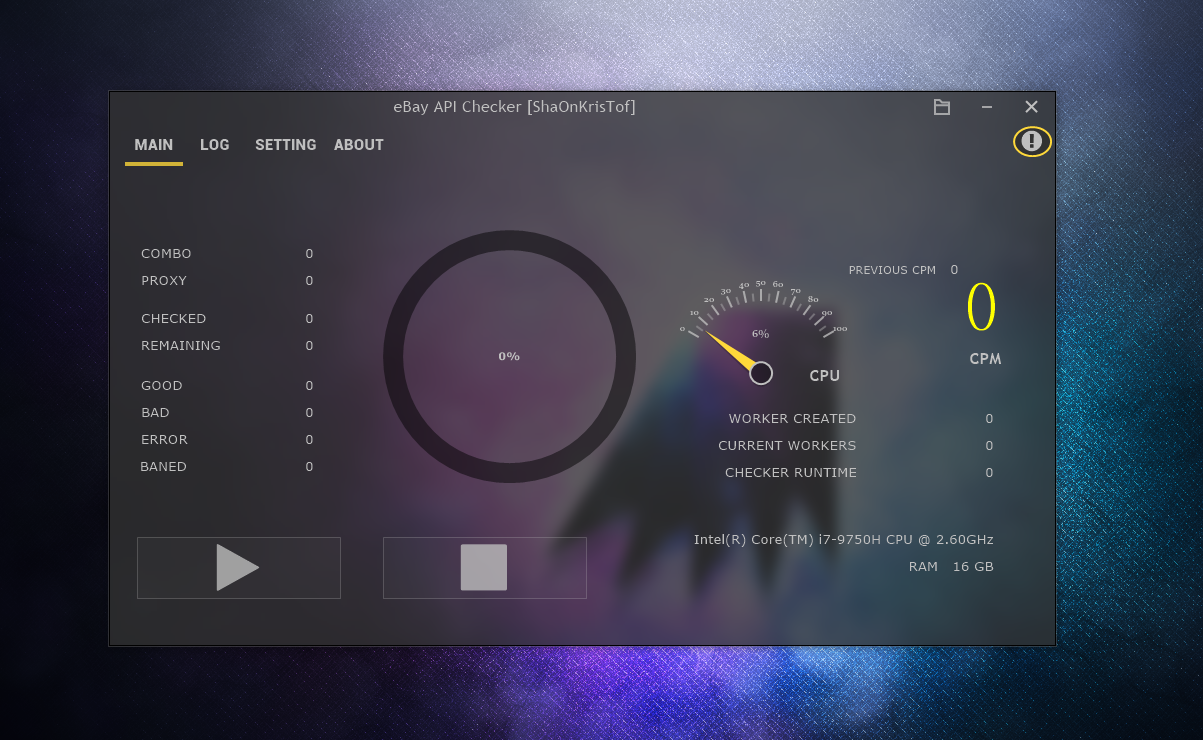Click the CURRENT WORKERS label
This screenshot has width=1203, height=740.
pyautogui.click(x=787, y=446)
